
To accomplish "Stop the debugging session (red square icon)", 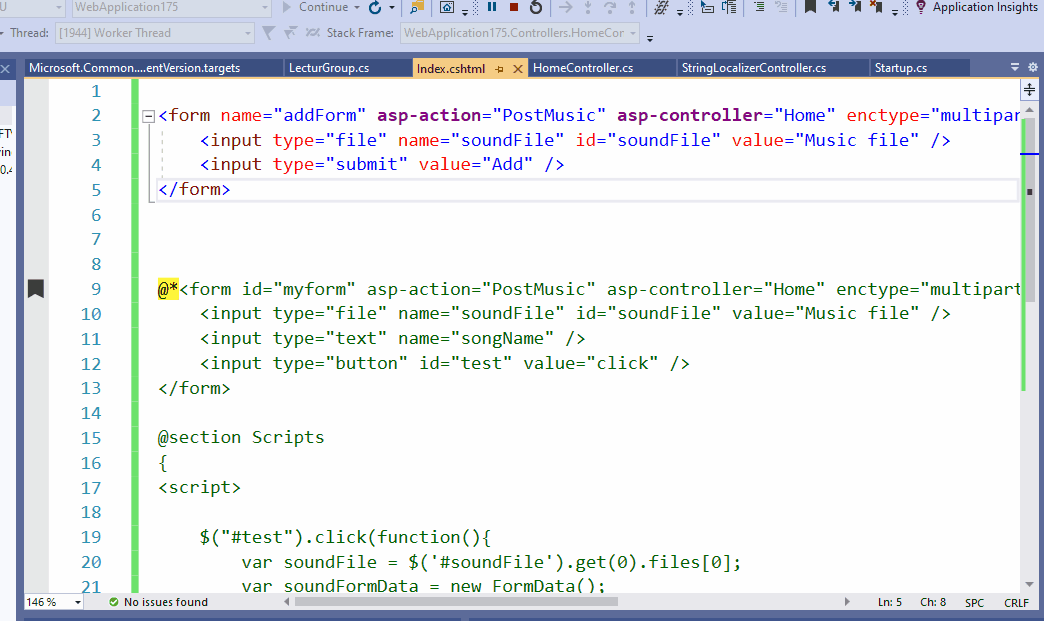I will [x=514, y=10].
